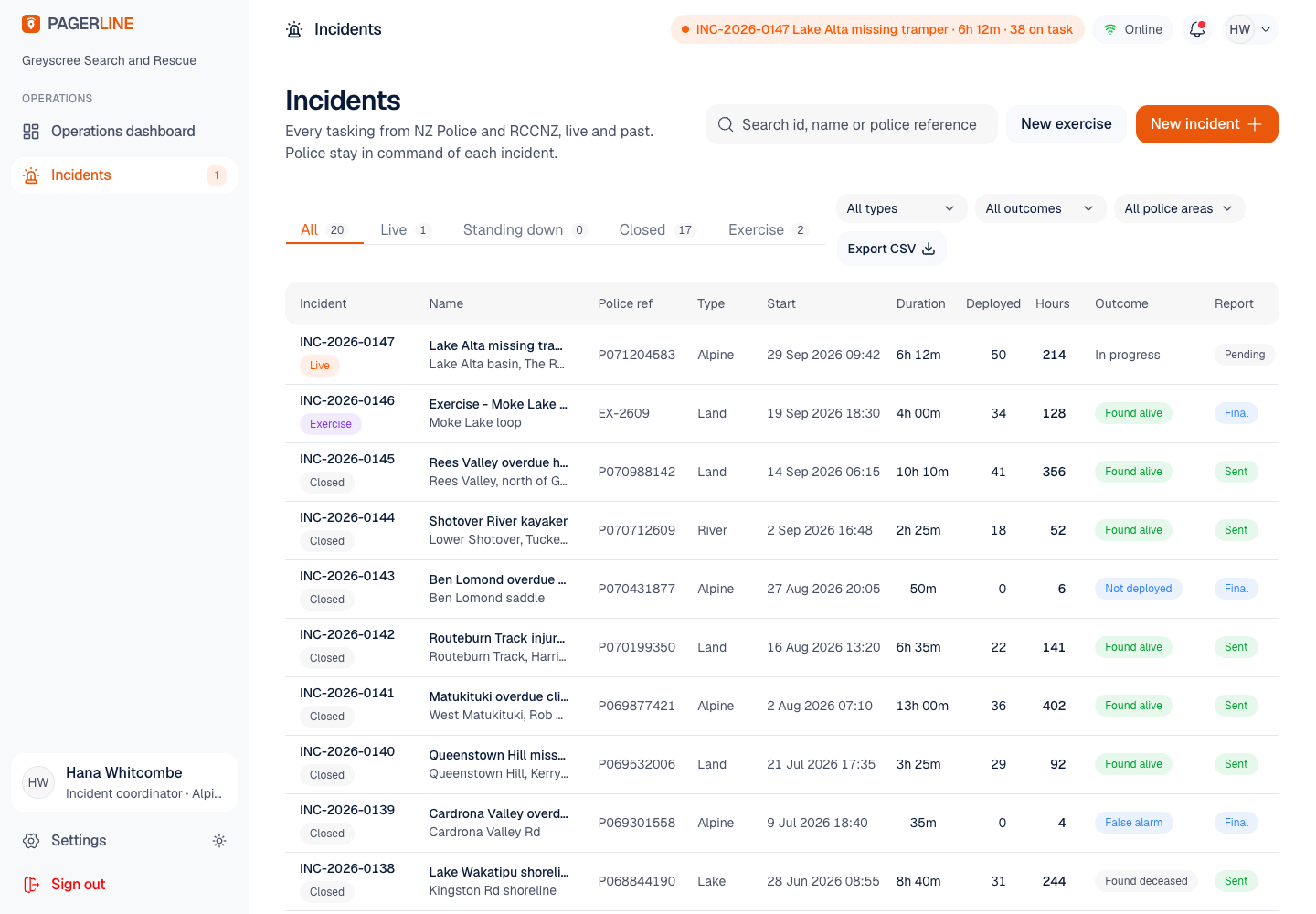
Task: Switch to the Exercise tab
Action: point(768,230)
